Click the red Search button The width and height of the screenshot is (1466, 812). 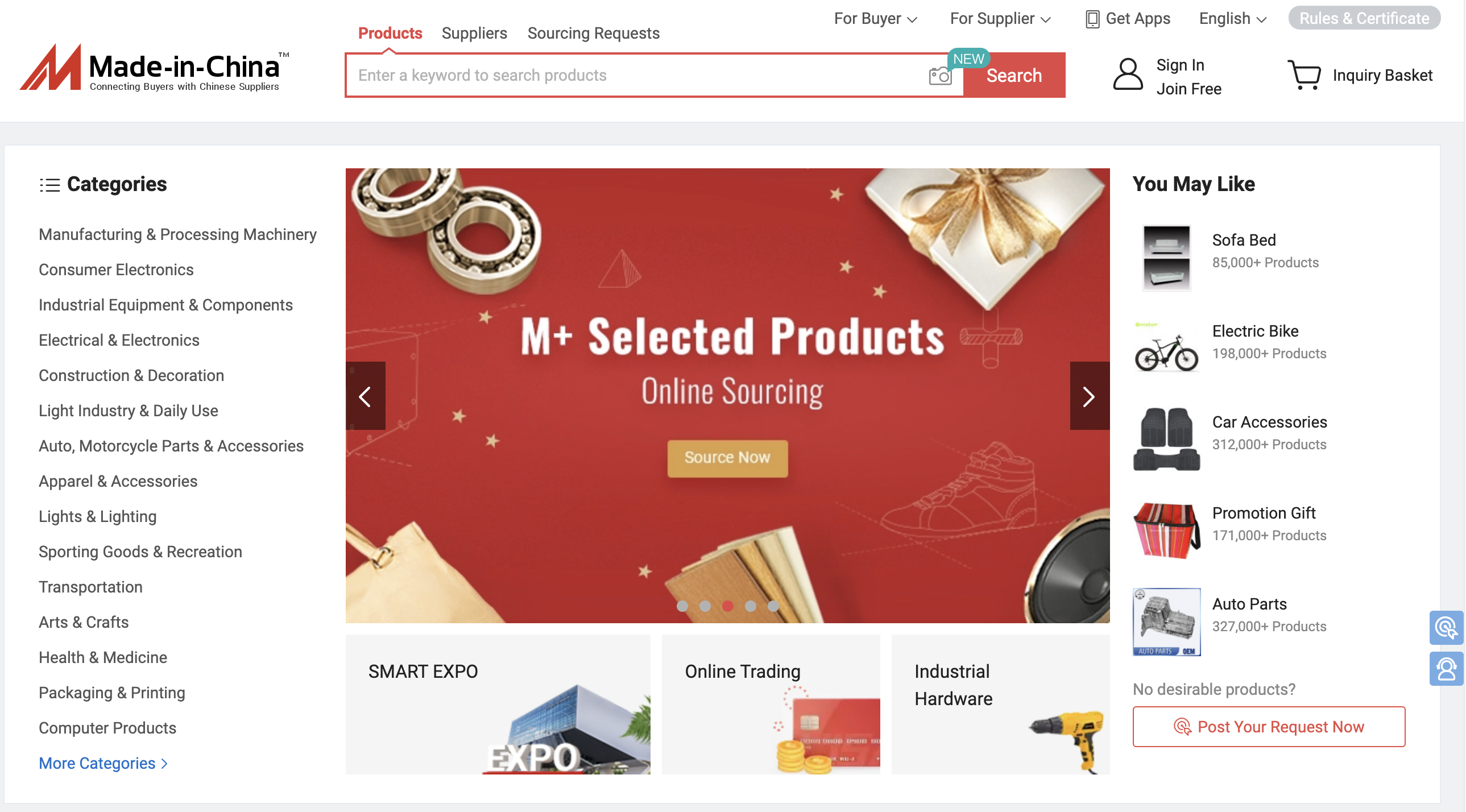pyautogui.click(x=1014, y=76)
